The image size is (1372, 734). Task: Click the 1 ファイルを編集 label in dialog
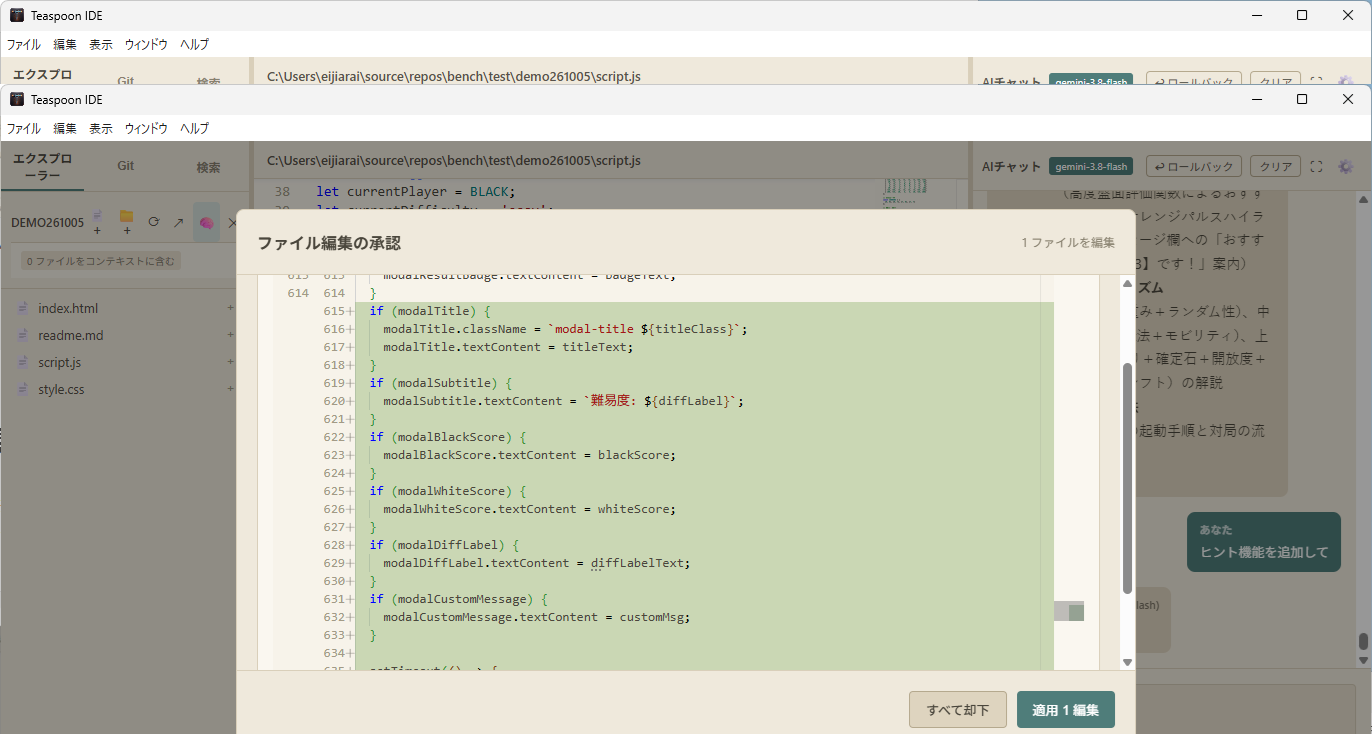coord(1068,243)
